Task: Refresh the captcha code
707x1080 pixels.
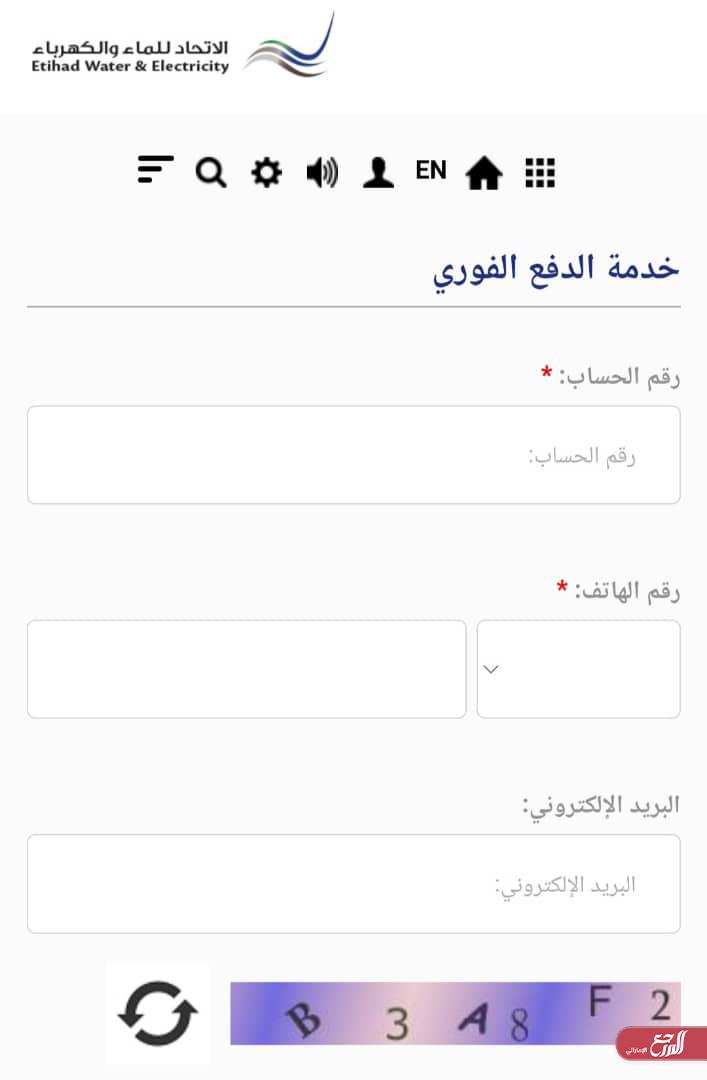Action: [x=158, y=1013]
